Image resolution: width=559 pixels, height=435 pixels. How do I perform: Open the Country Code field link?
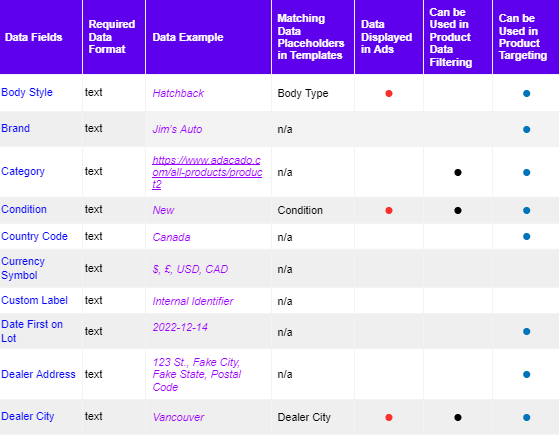35,236
